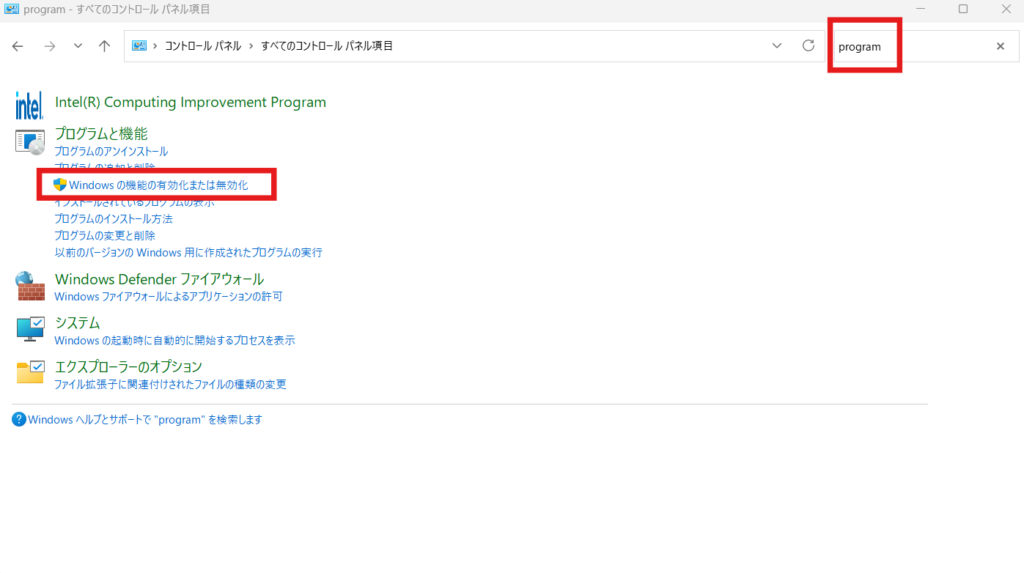1024x573 pixels.
Task: Click the blue help question mark icon
Action: 19,419
